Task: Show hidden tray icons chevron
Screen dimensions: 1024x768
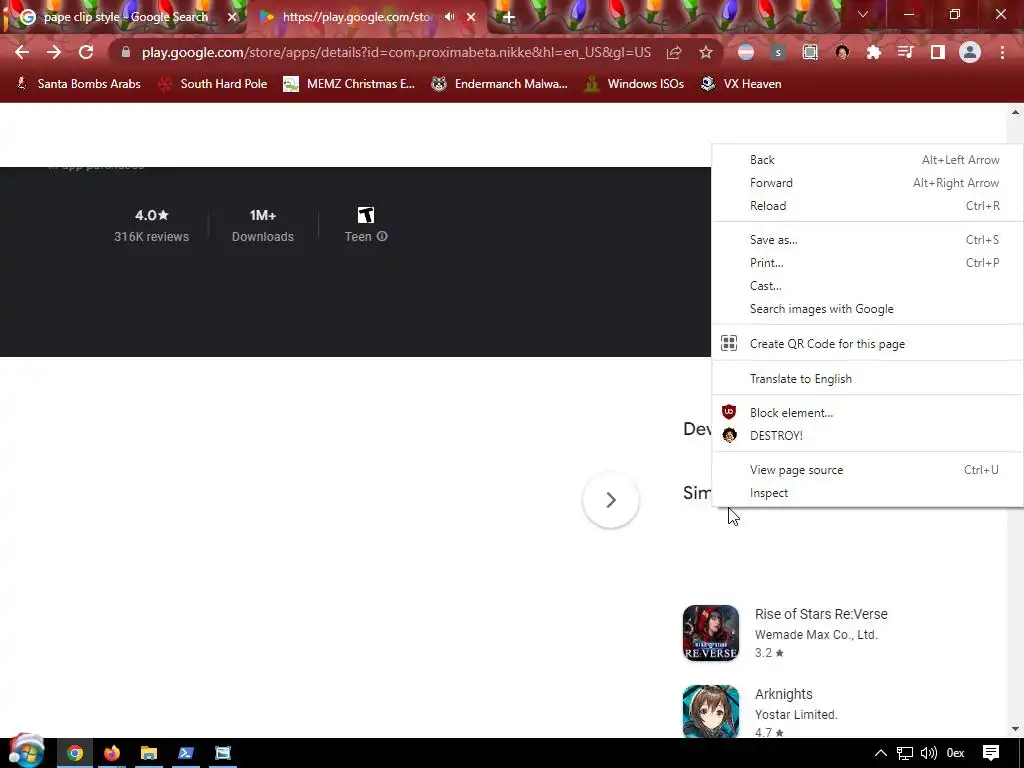Action: tap(880, 753)
